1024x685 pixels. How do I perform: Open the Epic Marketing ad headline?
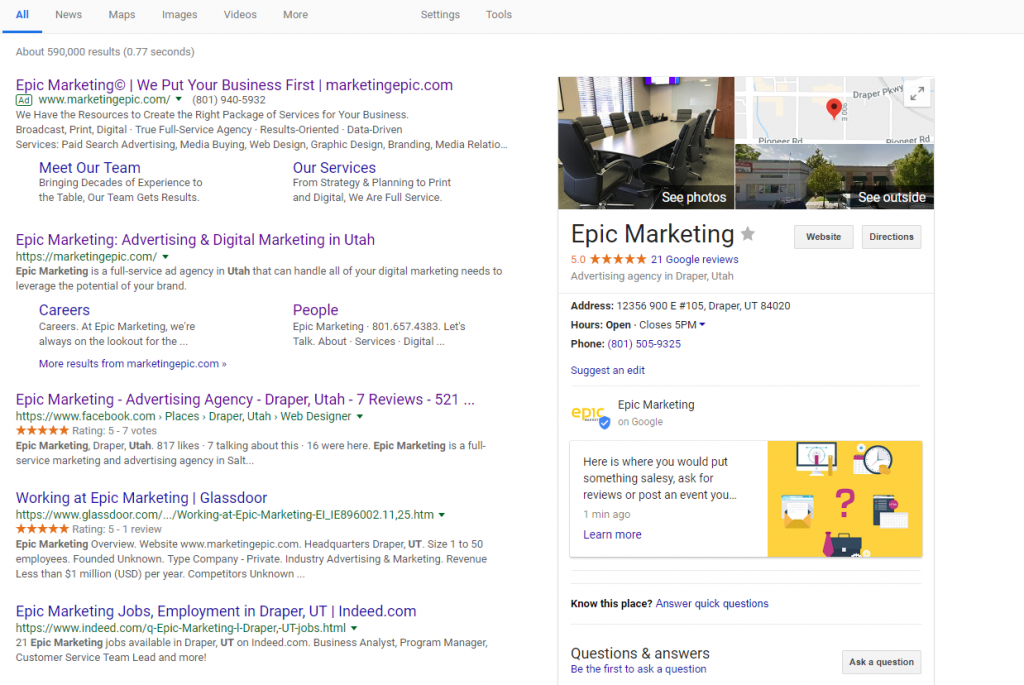[234, 85]
